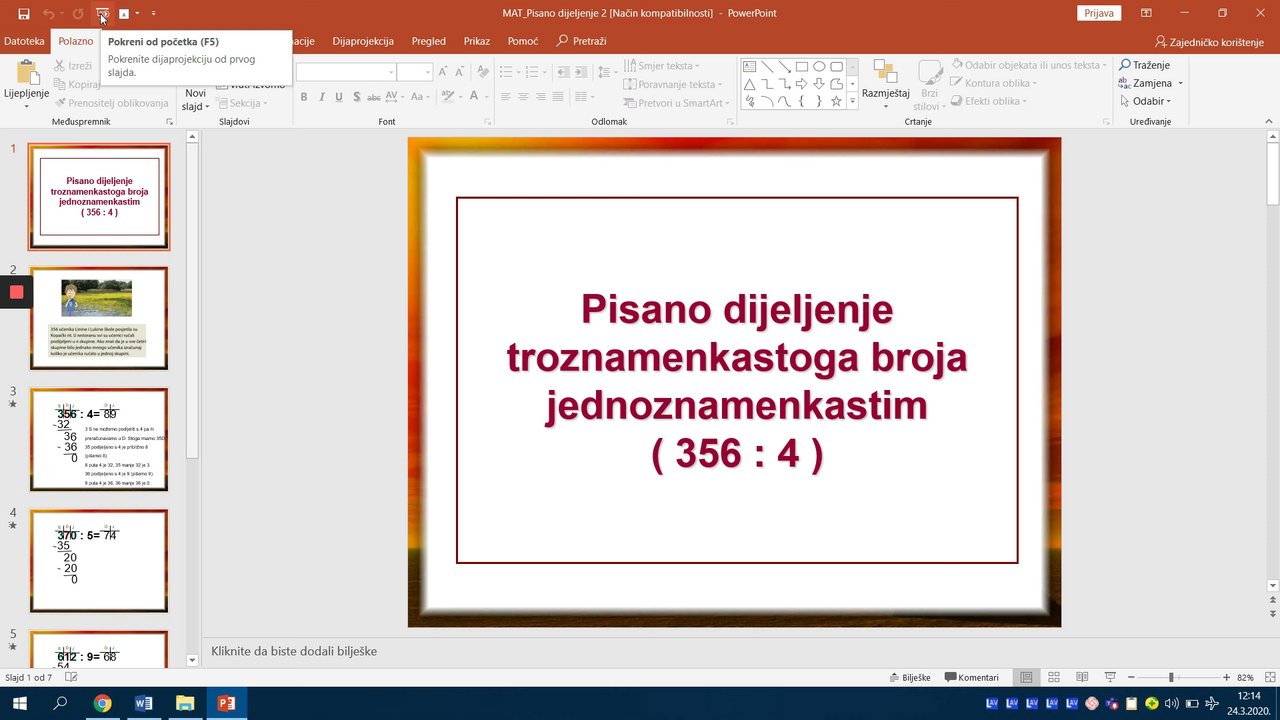Open the Zamjena replace dropdown arrow

pyautogui.click(x=1181, y=83)
